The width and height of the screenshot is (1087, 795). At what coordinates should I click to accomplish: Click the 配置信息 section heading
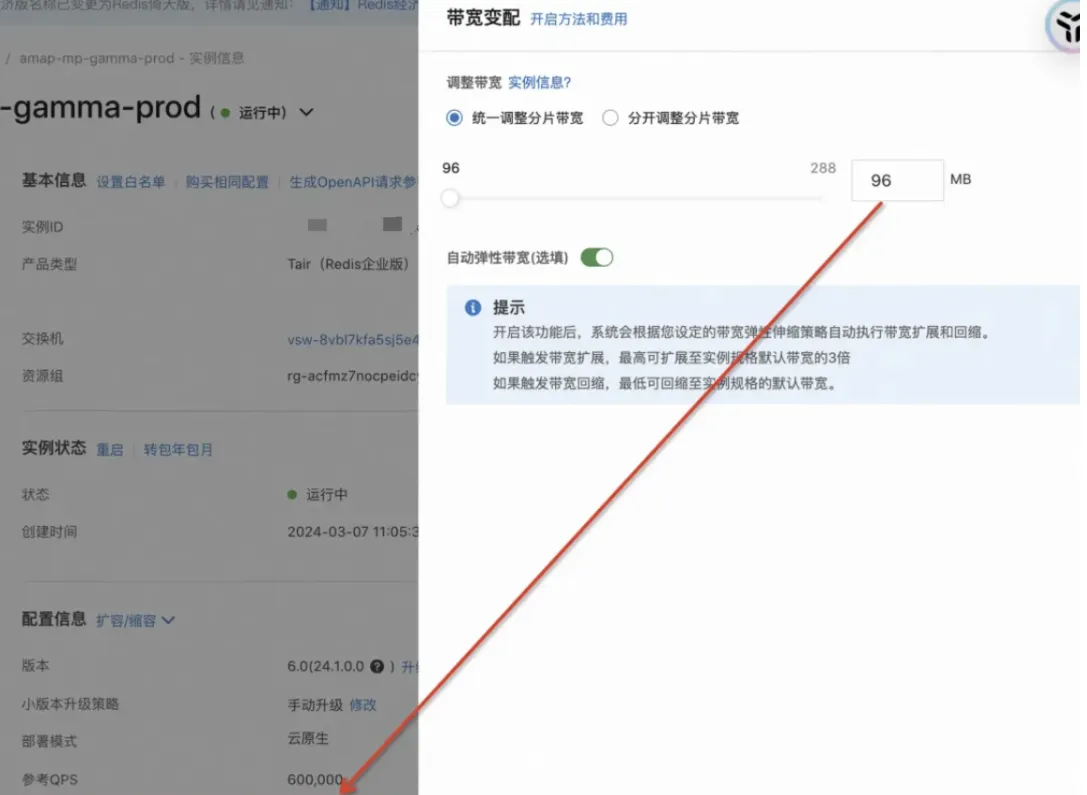(x=53, y=619)
